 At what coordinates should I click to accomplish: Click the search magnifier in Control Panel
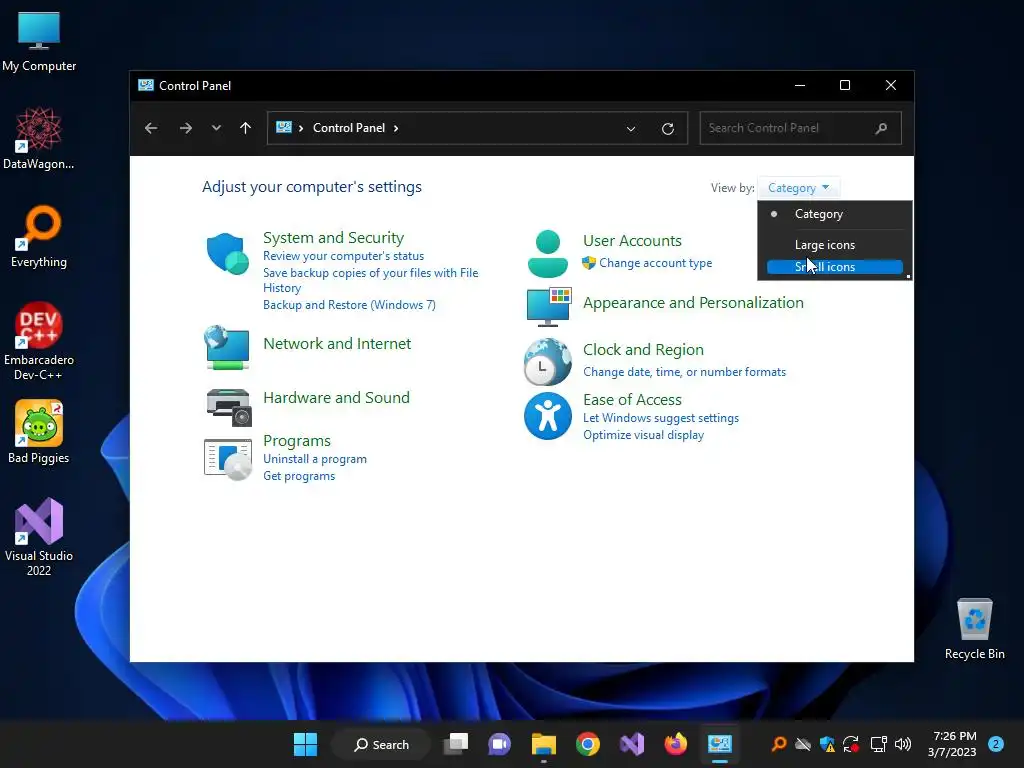[x=881, y=128]
